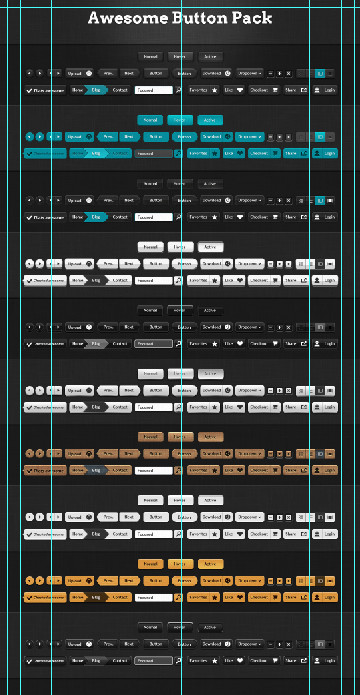Click the magnifier icon beside brown set's password field
The height and width of the screenshot is (695, 360).
[x=178, y=470]
